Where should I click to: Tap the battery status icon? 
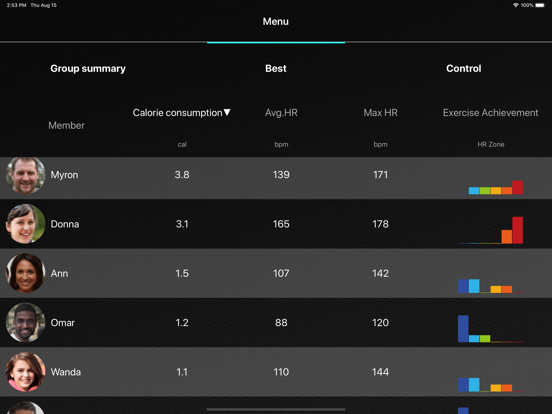point(540,5)
